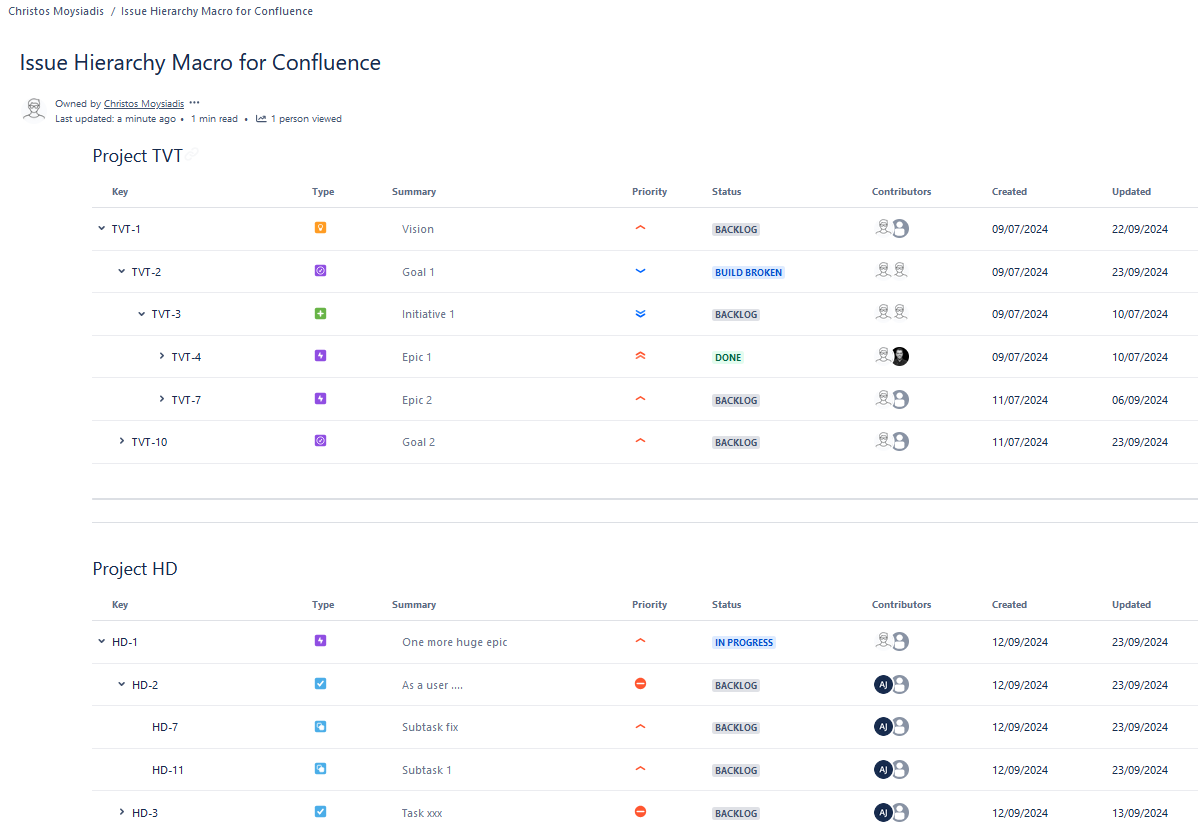Click the blocker priority icon for HD-3
Viewport: 1198px width, 831px height.
(x=640, y=812)
